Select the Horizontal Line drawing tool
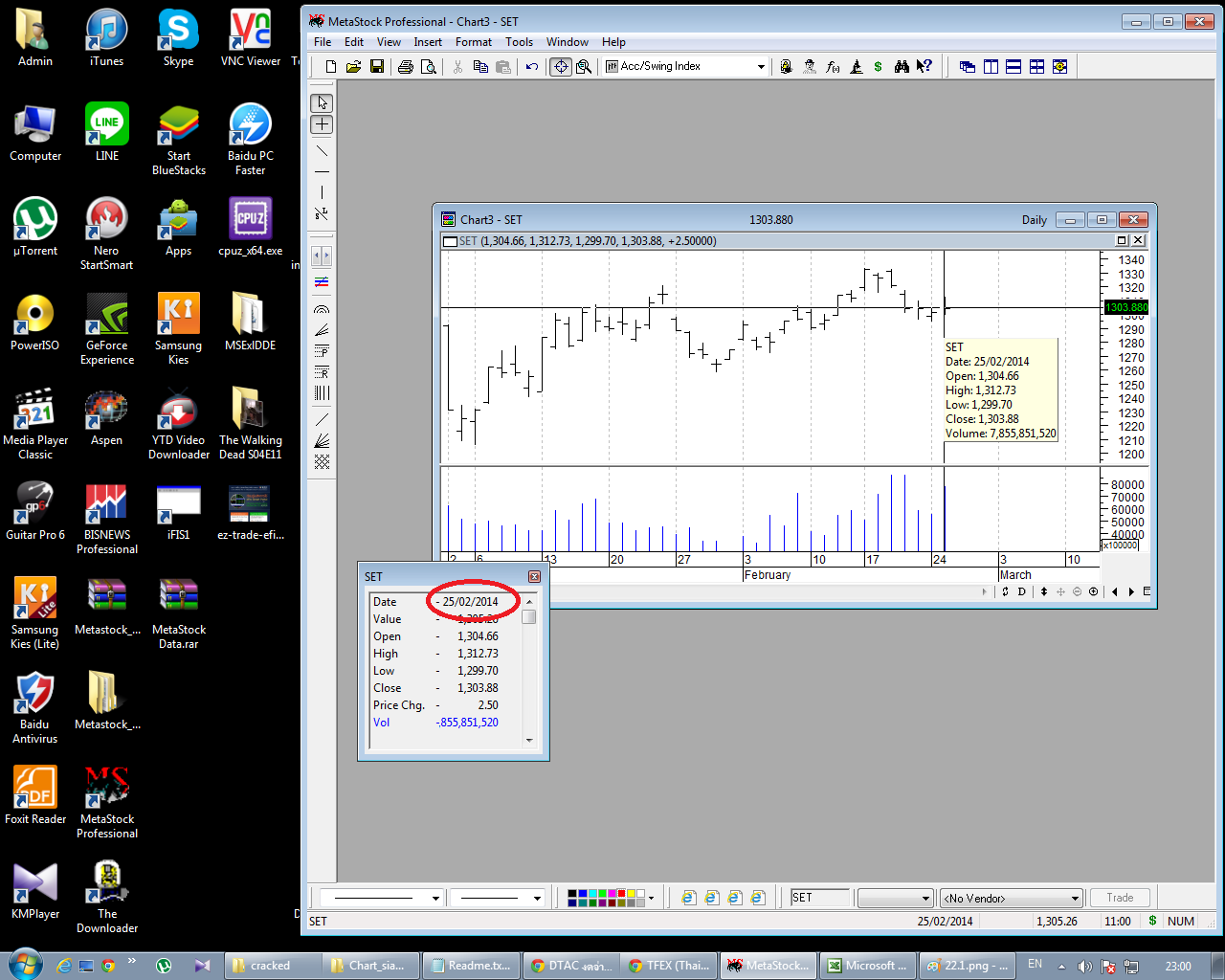 point(322,172)
